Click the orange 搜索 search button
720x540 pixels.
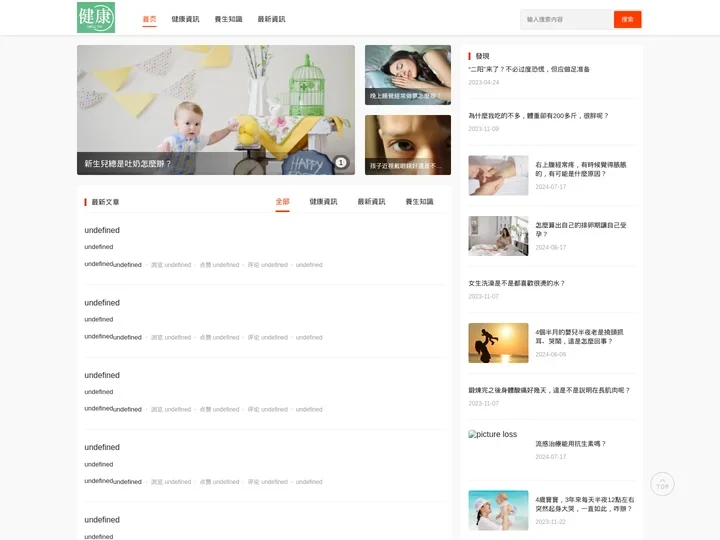(627, 19)
